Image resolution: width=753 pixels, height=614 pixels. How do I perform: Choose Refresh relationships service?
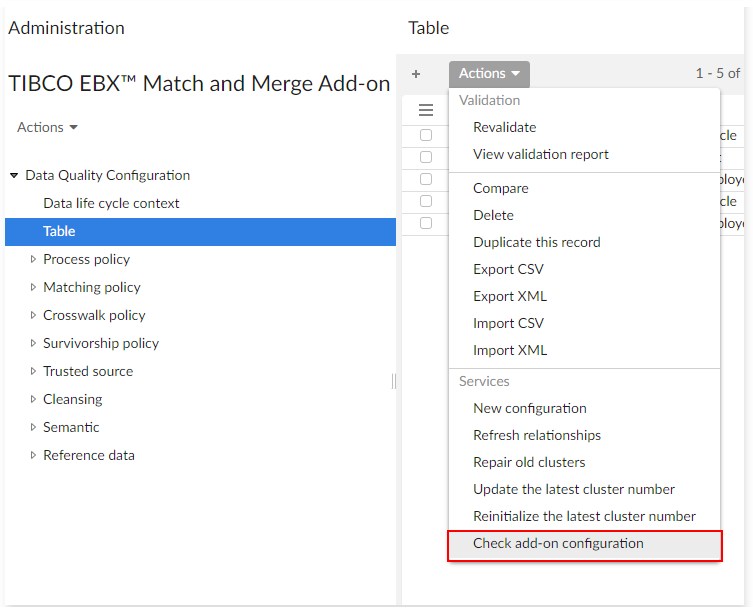point(536,435)
